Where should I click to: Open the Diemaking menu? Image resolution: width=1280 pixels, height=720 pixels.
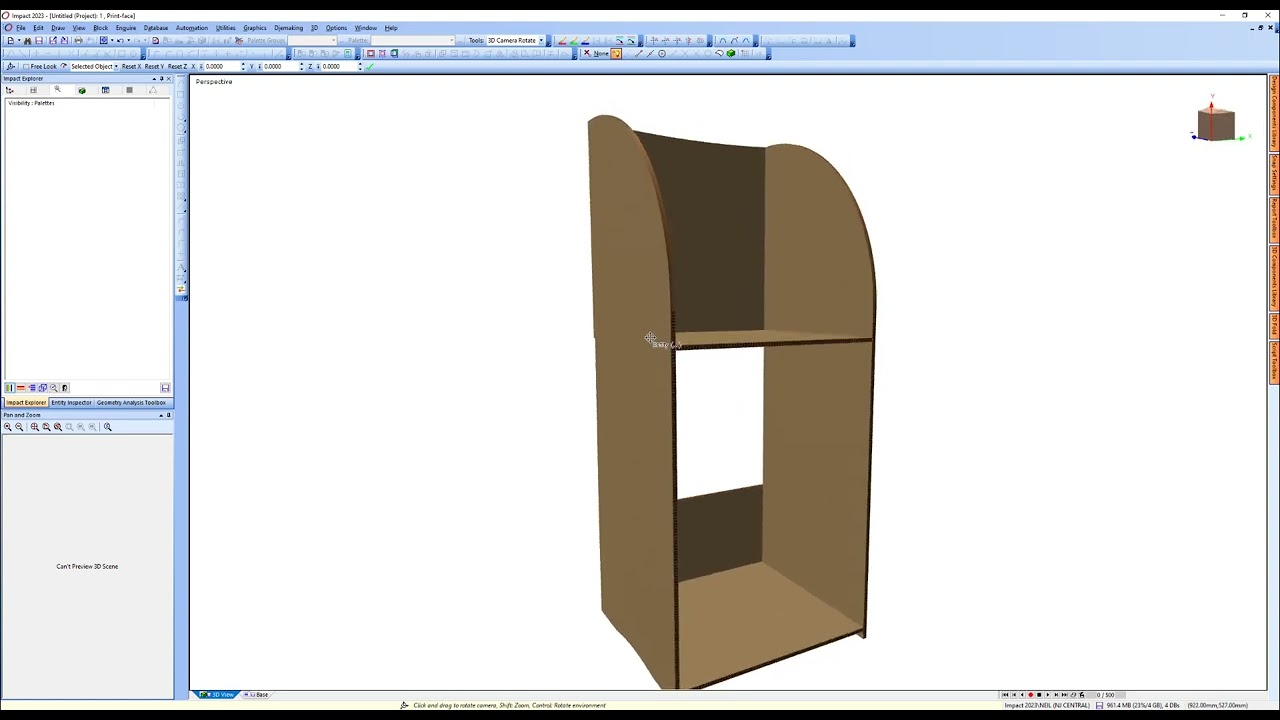pos(288,28)
